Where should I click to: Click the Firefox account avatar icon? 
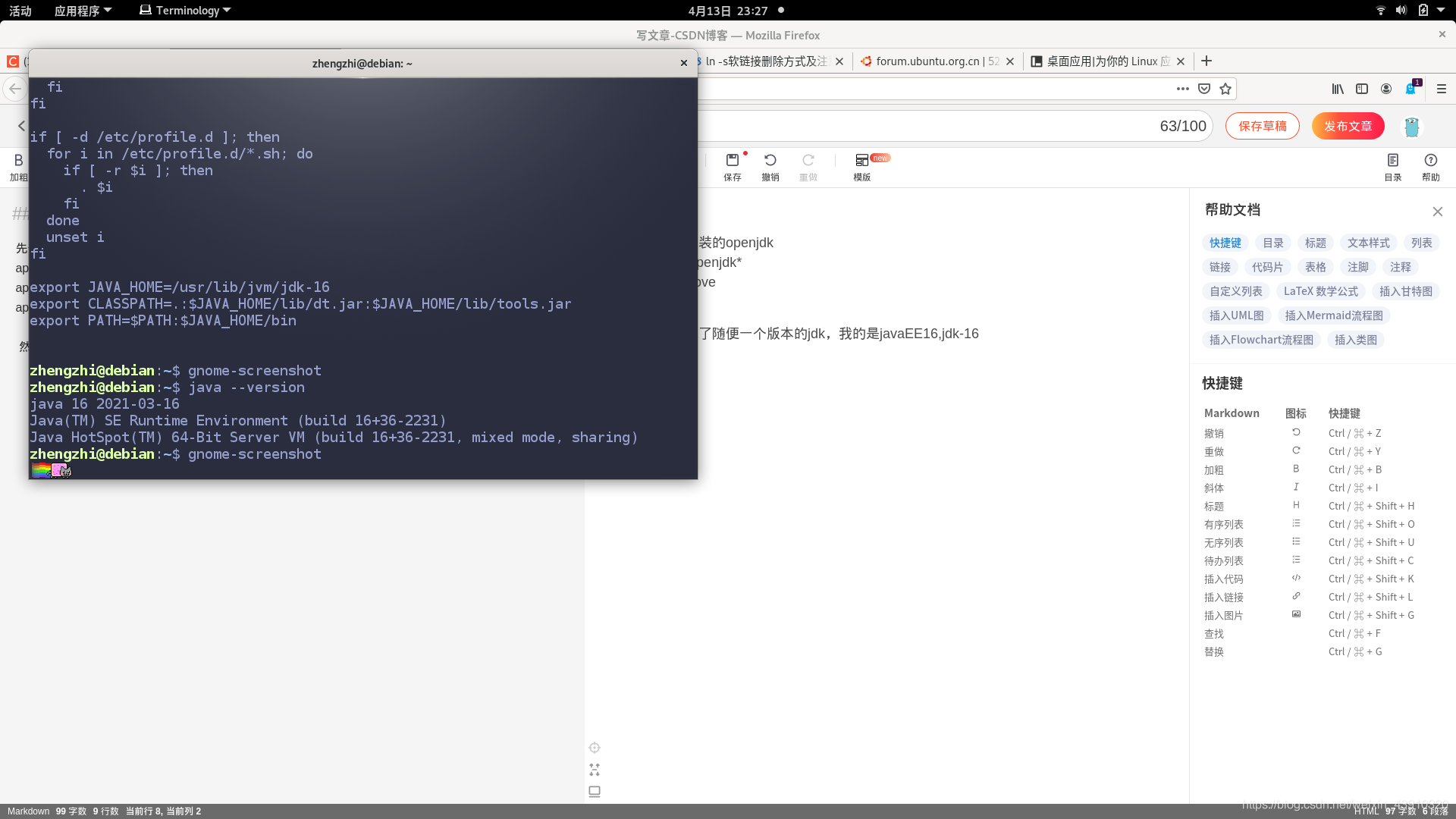click(x=1386, y=89)
